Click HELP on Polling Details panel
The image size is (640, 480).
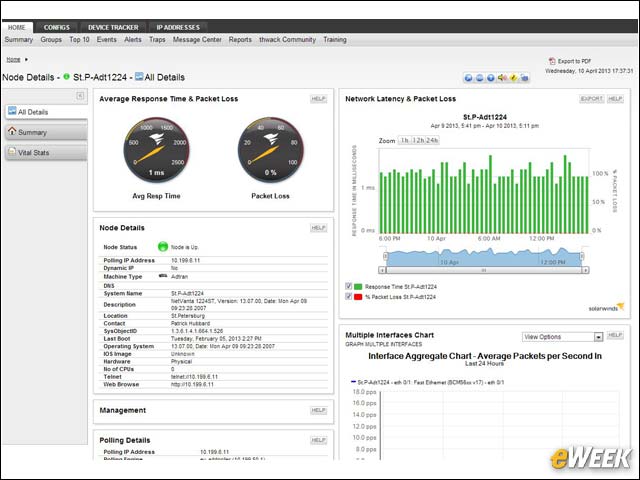tap(318, 440)
